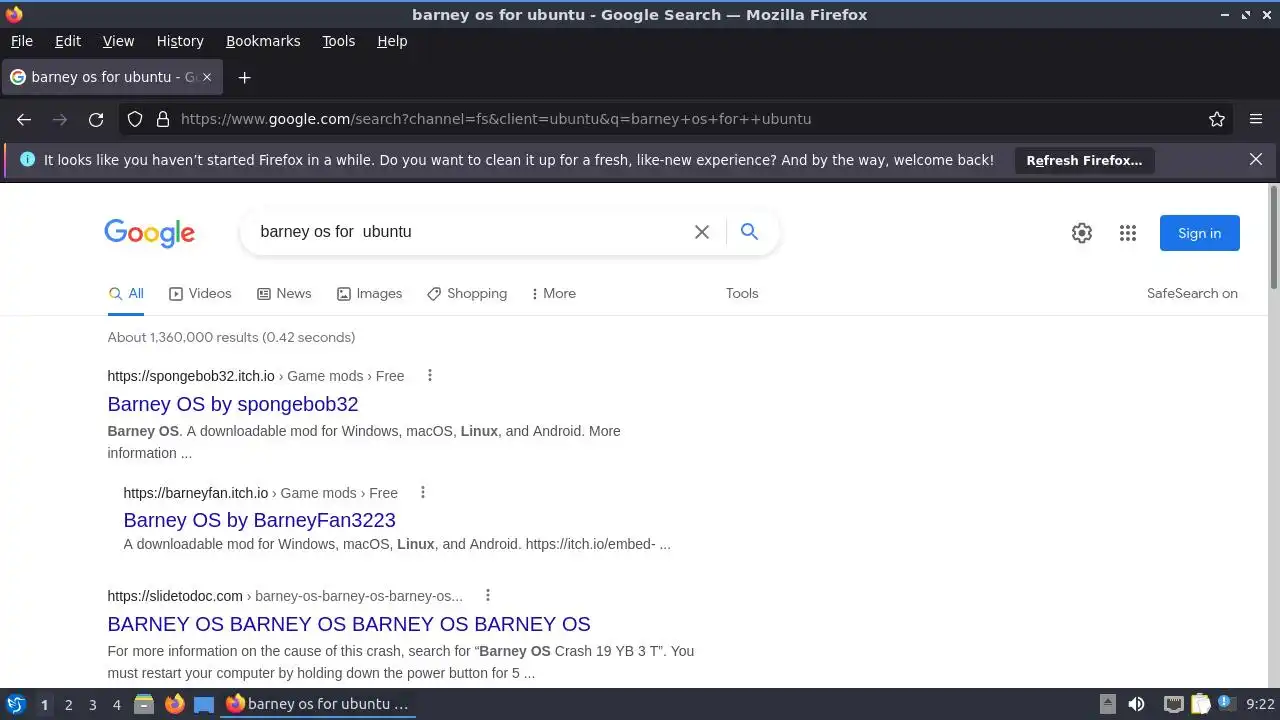Open the History menu

[180, 41]
